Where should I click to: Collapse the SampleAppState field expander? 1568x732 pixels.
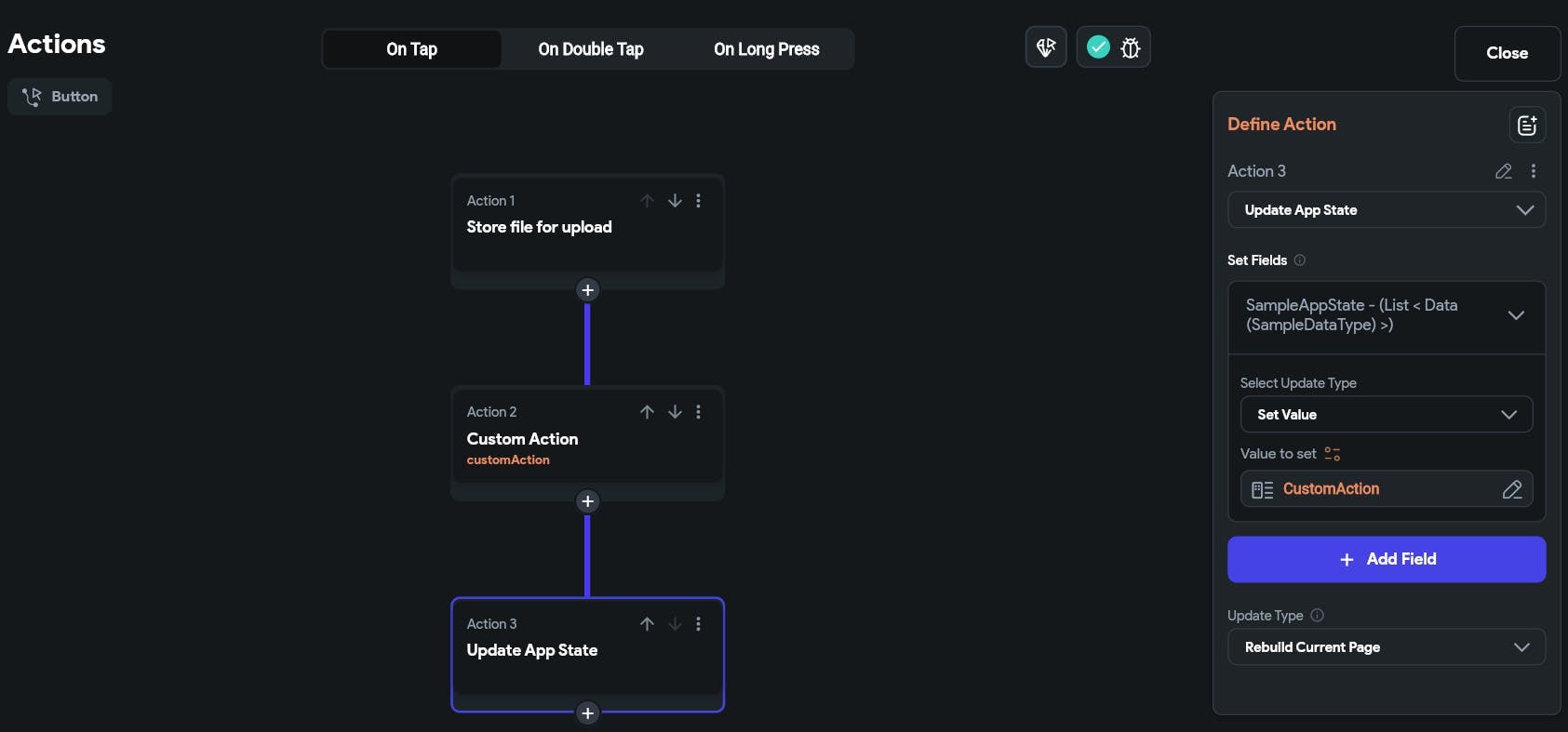1516,315
